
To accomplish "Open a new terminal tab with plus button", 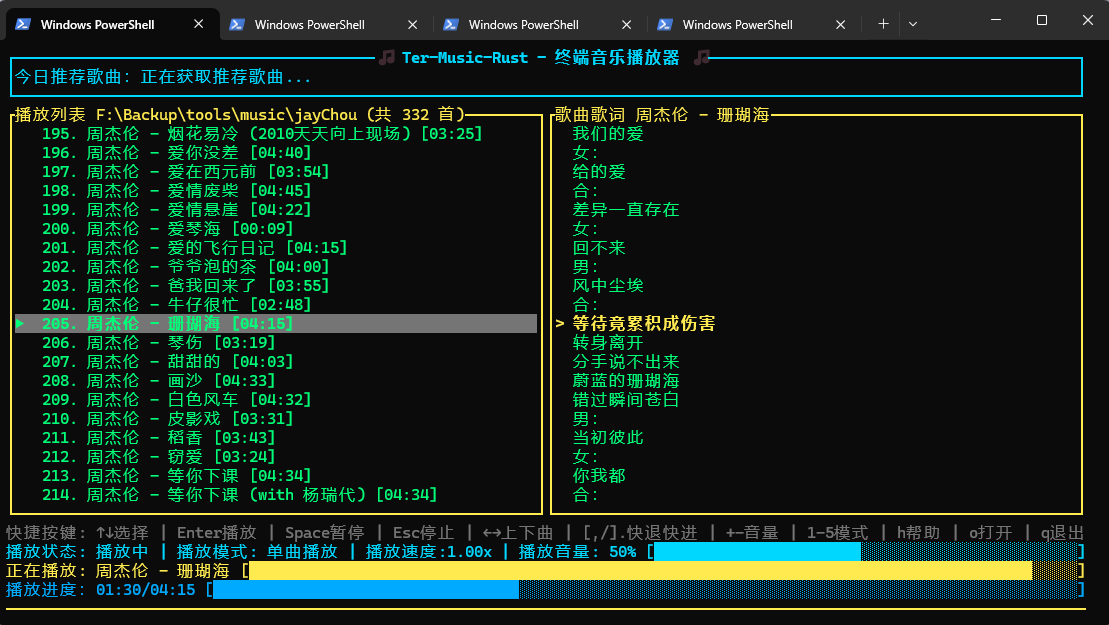I will point(883,24).
